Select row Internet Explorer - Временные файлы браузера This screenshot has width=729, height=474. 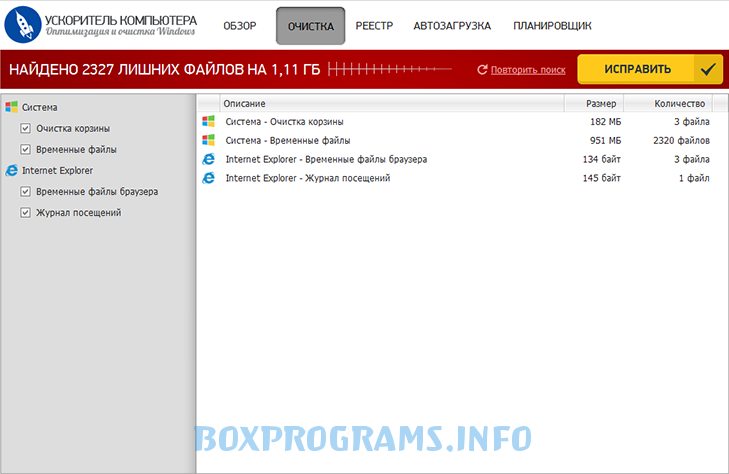click(462, 159)
